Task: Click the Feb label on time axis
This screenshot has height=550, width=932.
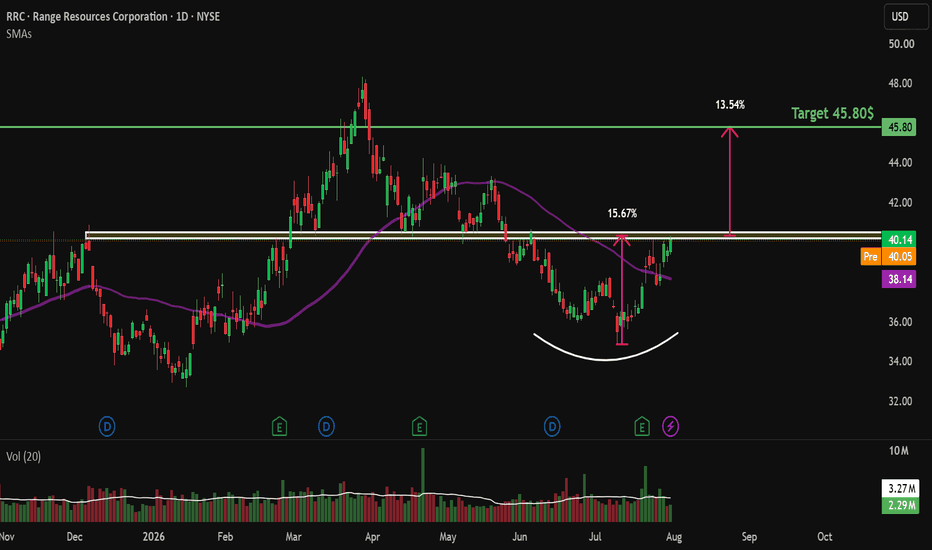Action: [225, 536]
